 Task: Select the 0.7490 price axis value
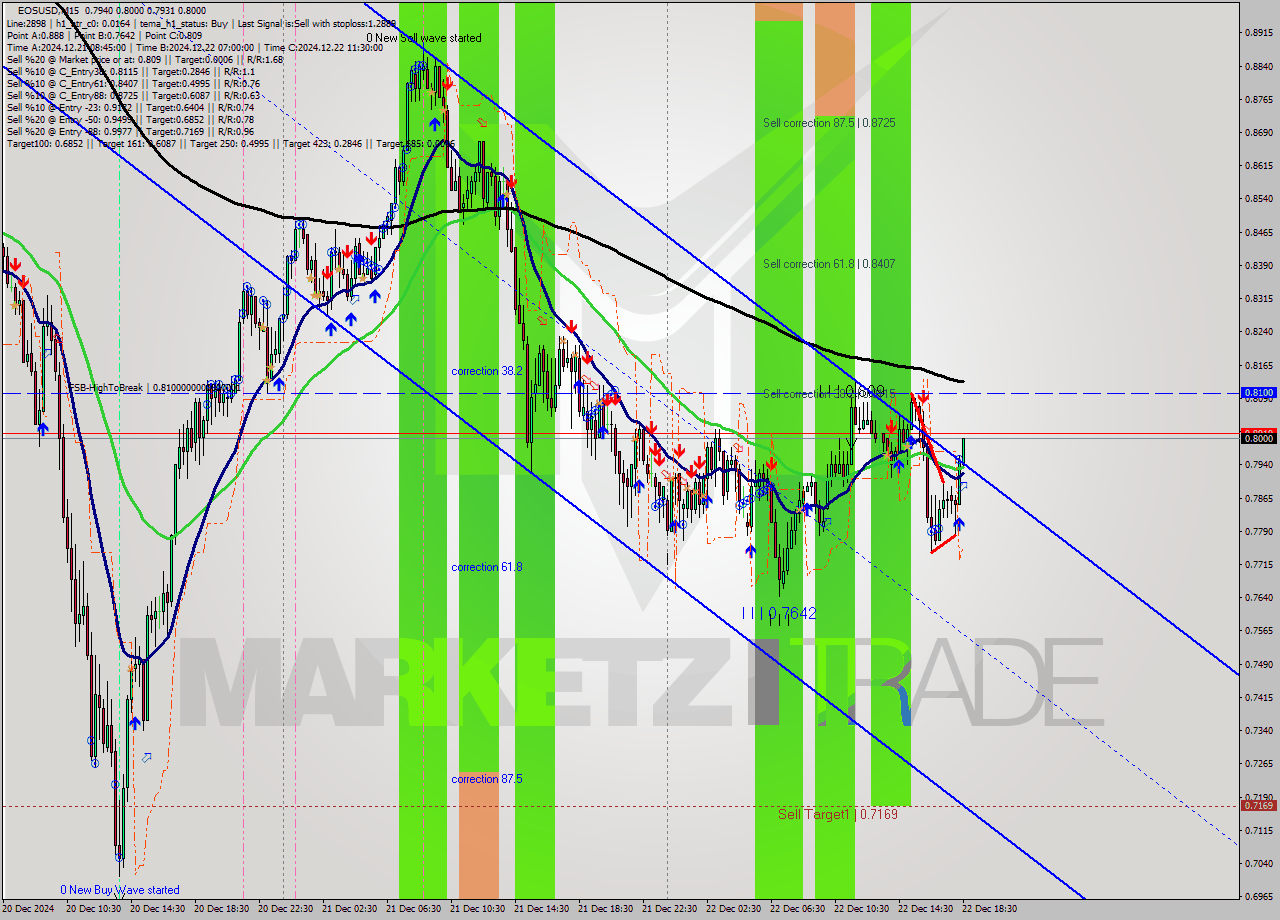(x=1258, y=664)
